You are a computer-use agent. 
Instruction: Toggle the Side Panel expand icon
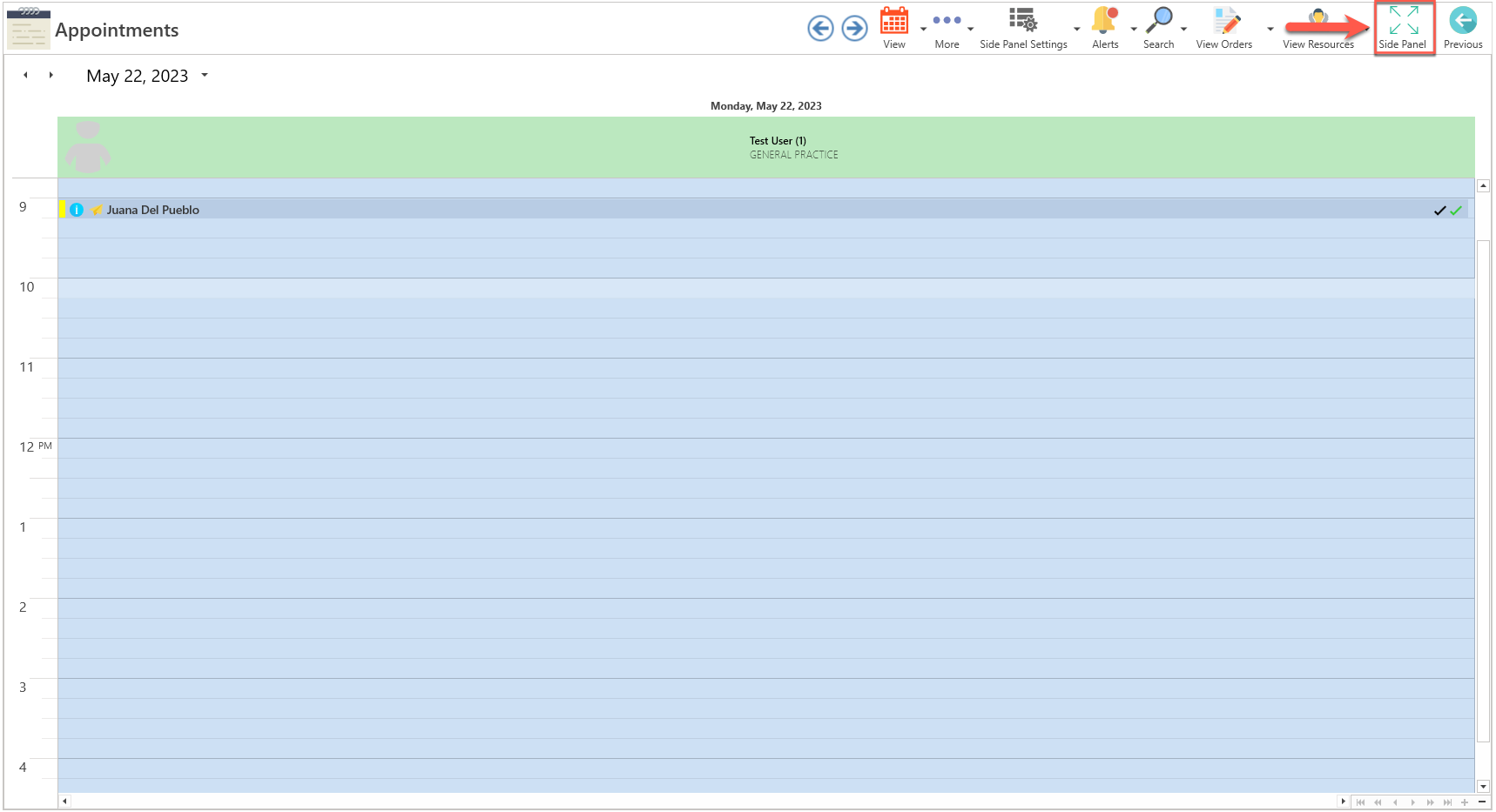1404,20
